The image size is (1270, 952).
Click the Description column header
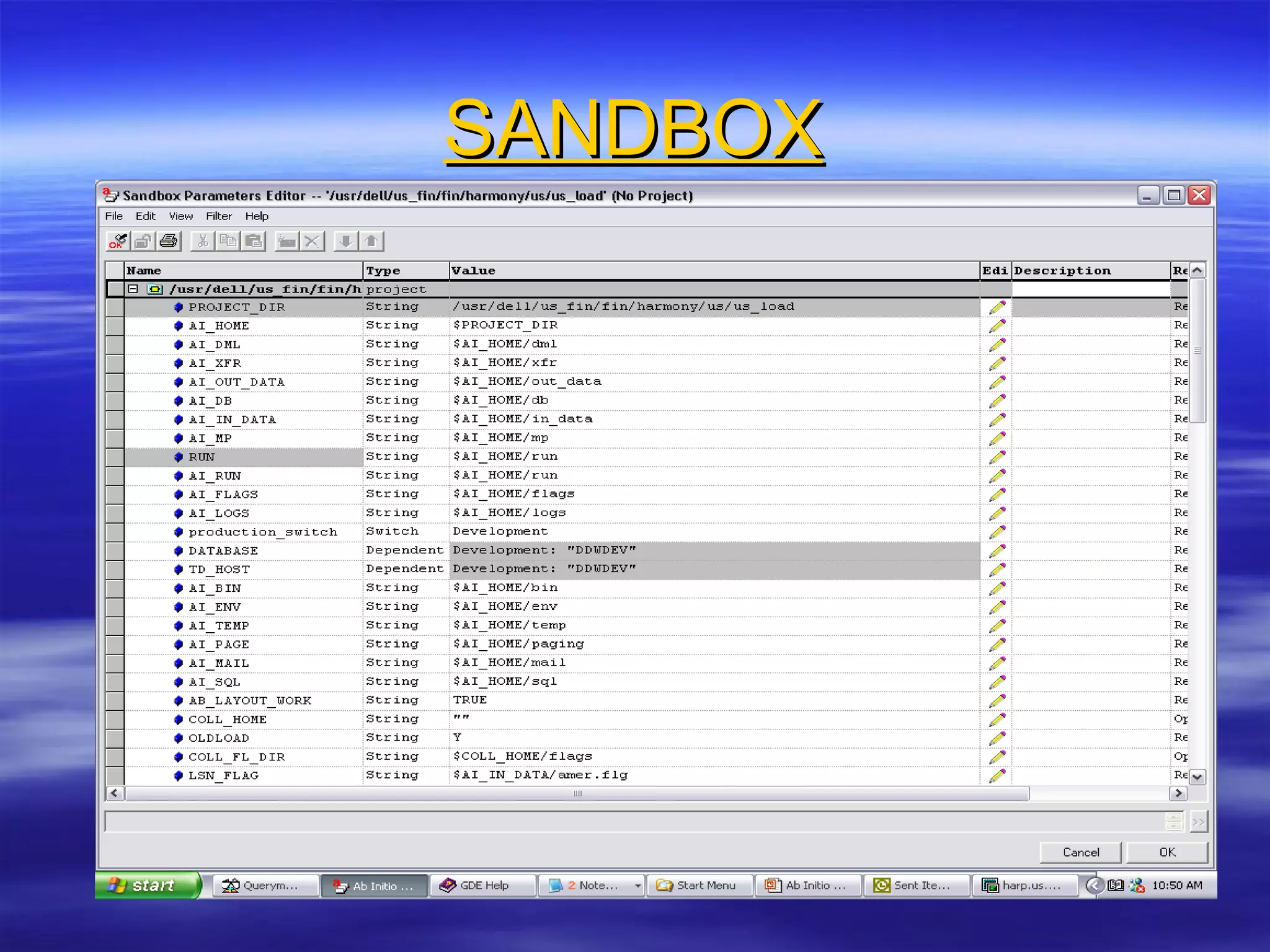(1091, 271)
